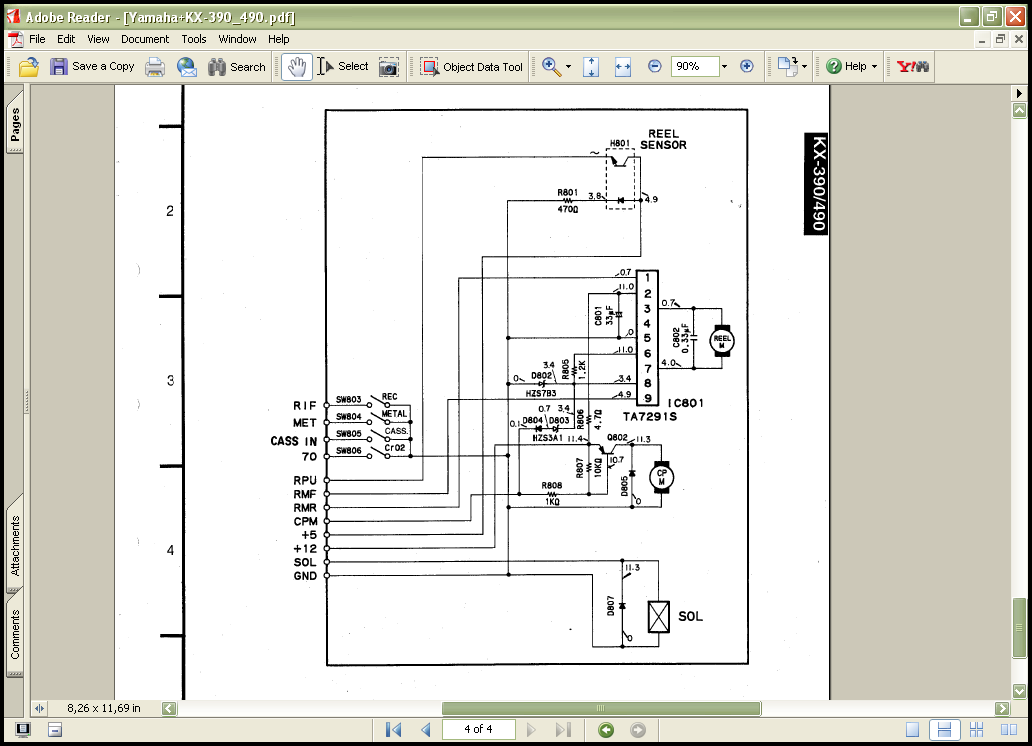Open the Help menu in menu bar
1032x746 pixels.
[x=278, y=40]
